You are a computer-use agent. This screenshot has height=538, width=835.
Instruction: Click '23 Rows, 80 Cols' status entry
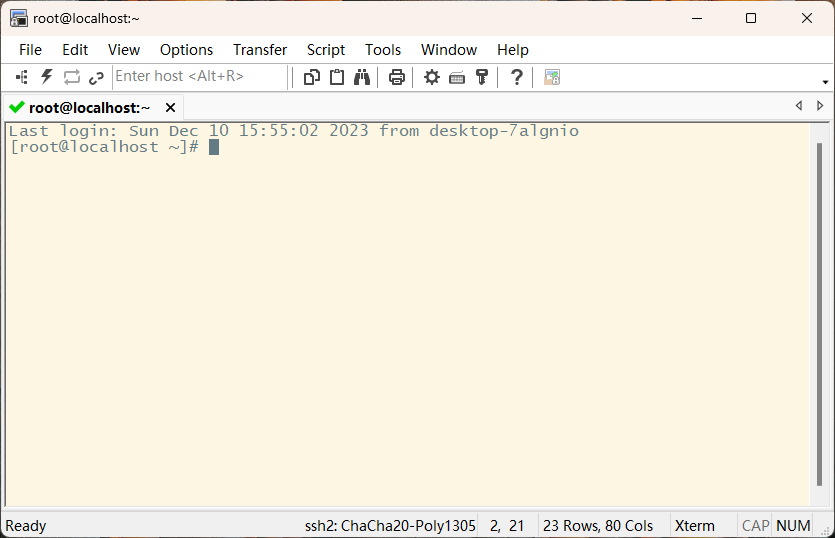coord(598,526)
